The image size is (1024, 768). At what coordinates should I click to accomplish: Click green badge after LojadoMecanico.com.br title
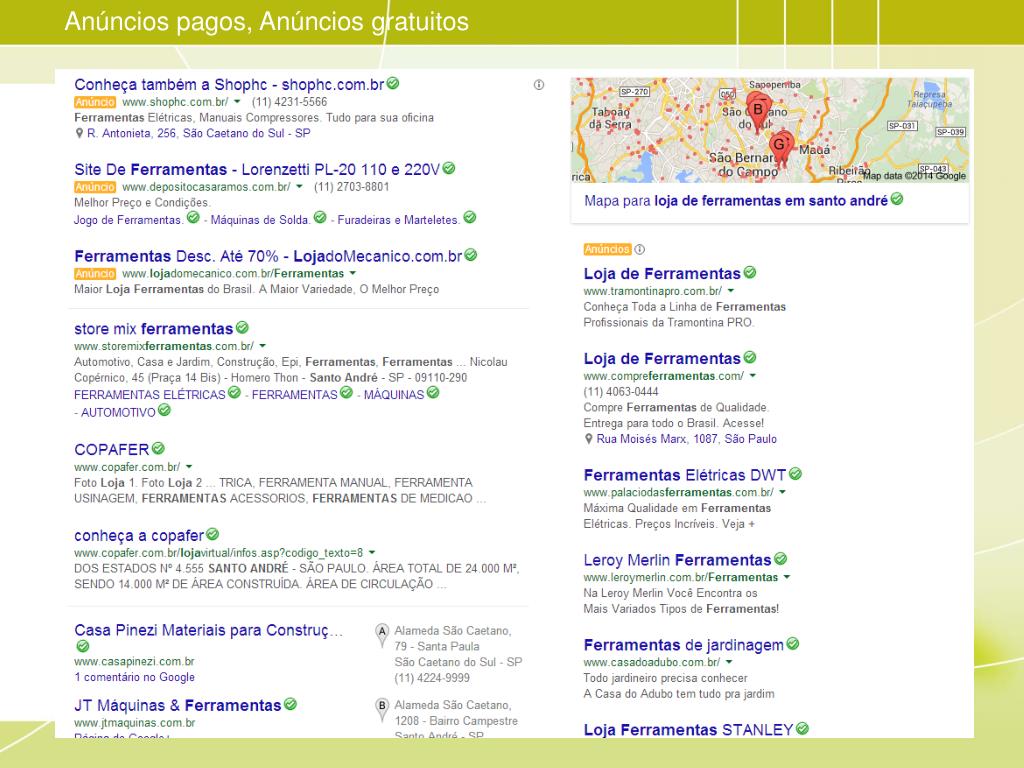[471, 255]
